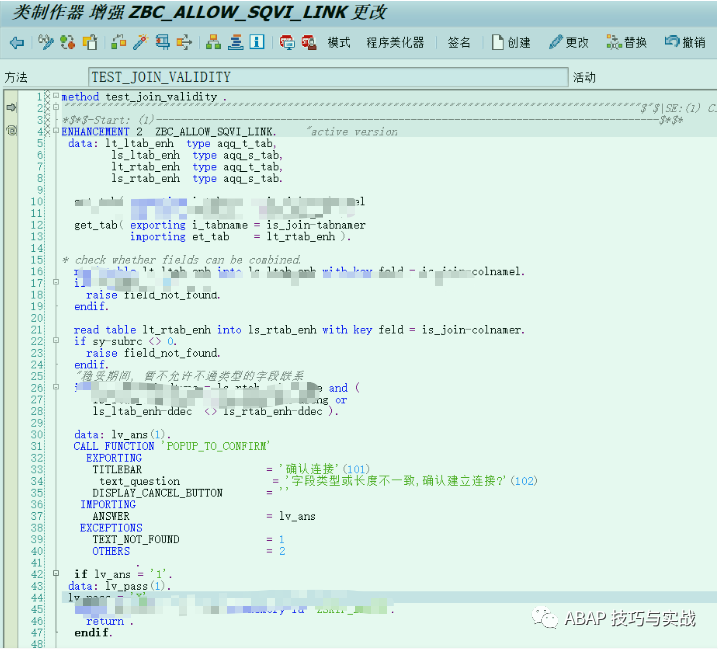Image resolution: width=718 pixels, height=649 pixels.
Task: Click the enhancement spiral marker at line 4
Action: [x=11, y=131]
